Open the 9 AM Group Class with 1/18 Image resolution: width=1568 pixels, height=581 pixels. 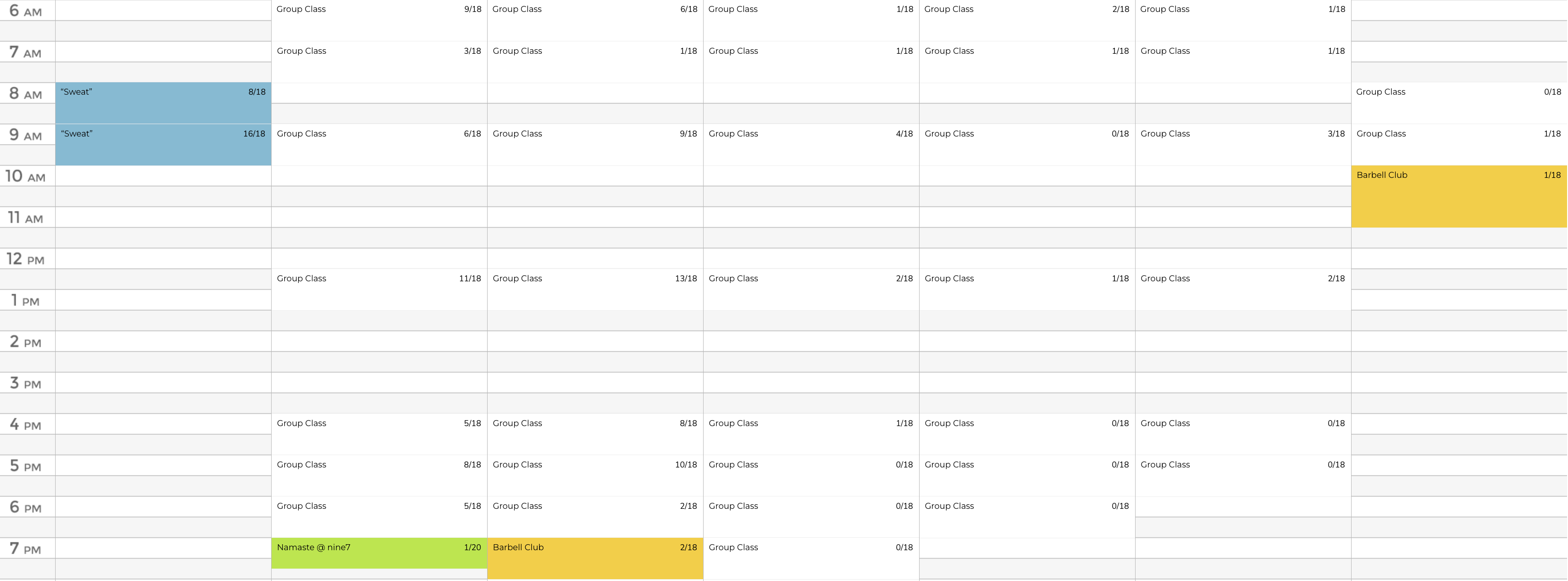tap(1459, 145)
